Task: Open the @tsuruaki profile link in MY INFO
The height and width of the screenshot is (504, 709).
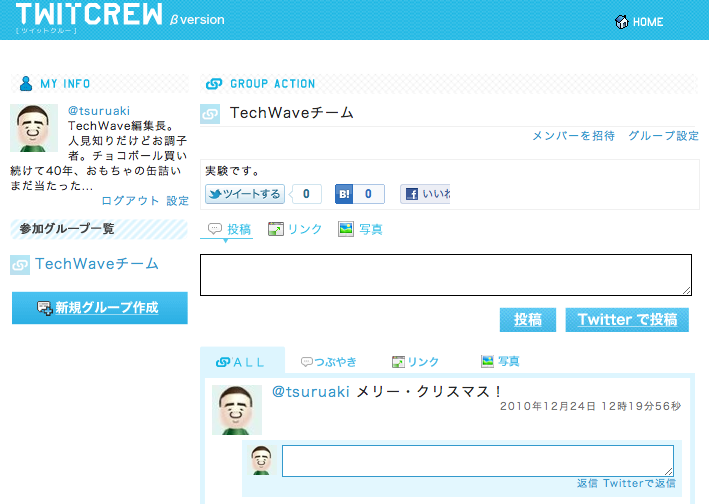Action: click(99, 111)
